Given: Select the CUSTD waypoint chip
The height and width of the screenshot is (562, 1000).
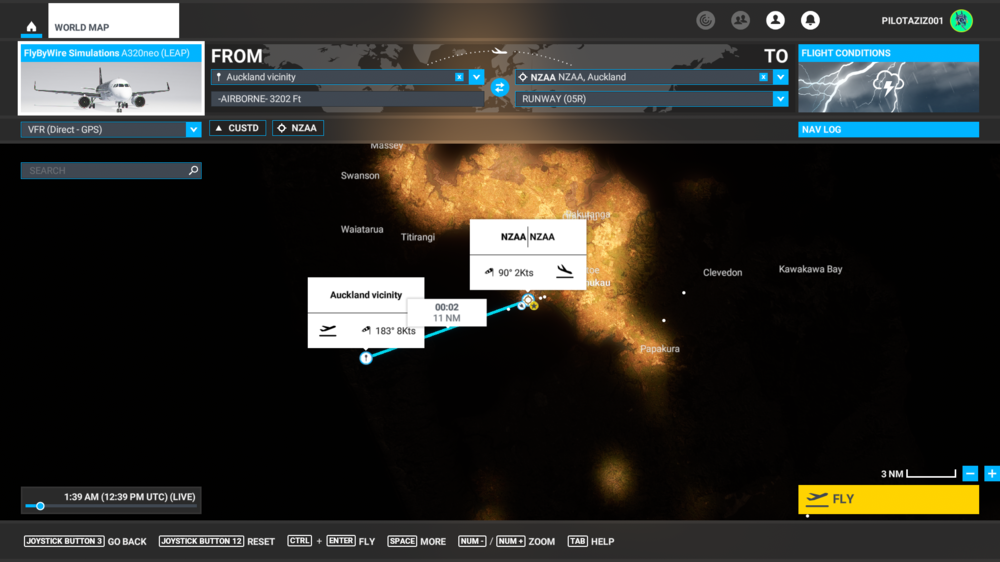Looking at the screenshot, I should [x=238, y=128].
